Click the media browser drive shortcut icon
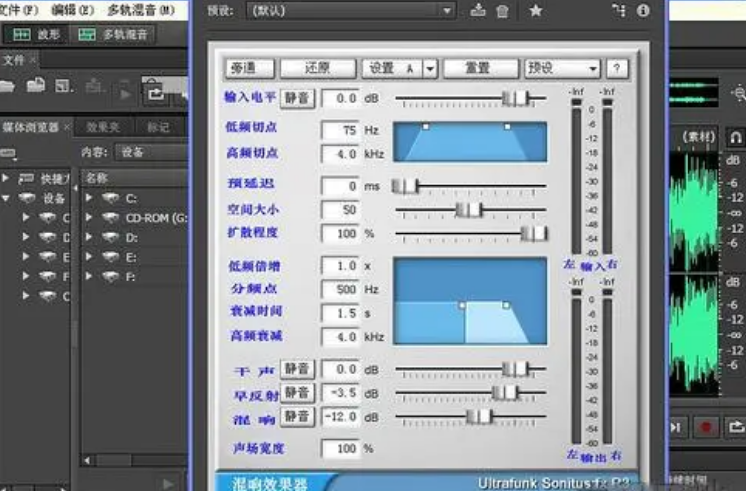746x491 pixels. coord(7,153)
